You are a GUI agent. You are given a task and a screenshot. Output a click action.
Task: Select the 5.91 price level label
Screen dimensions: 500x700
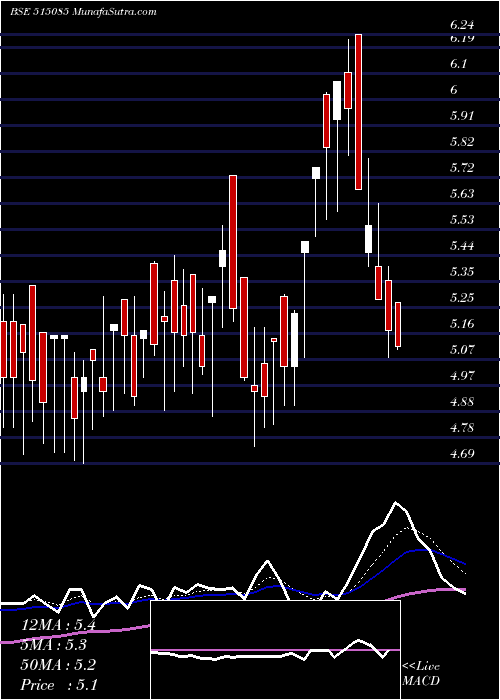coord(462,116)
